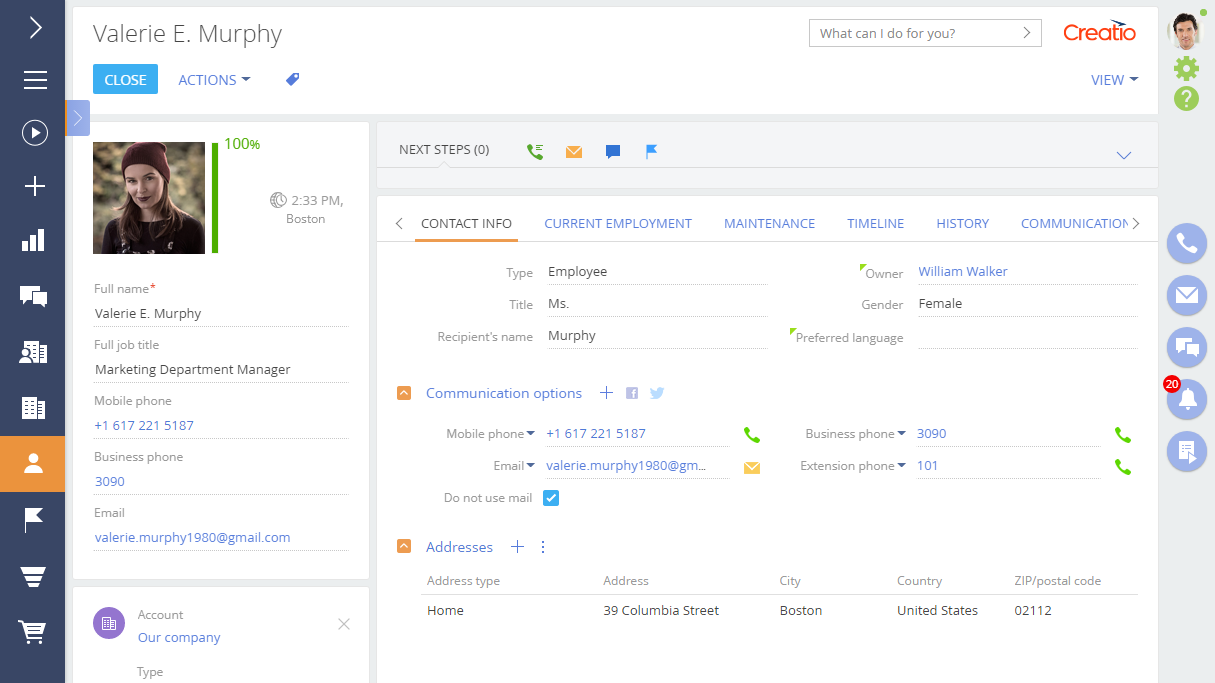Uncheck the Do not use mail checkbox

[551, 497]
